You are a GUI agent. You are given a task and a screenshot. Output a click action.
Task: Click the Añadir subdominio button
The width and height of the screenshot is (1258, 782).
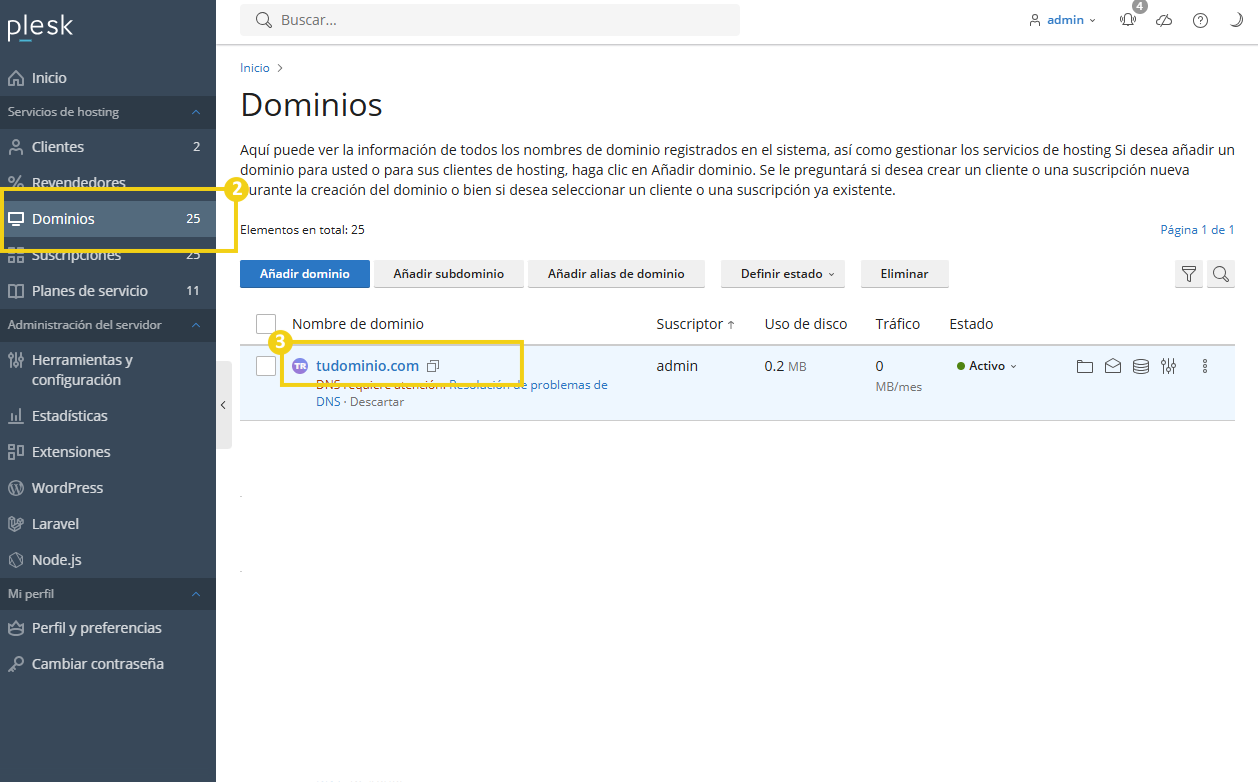coord(449,274)
